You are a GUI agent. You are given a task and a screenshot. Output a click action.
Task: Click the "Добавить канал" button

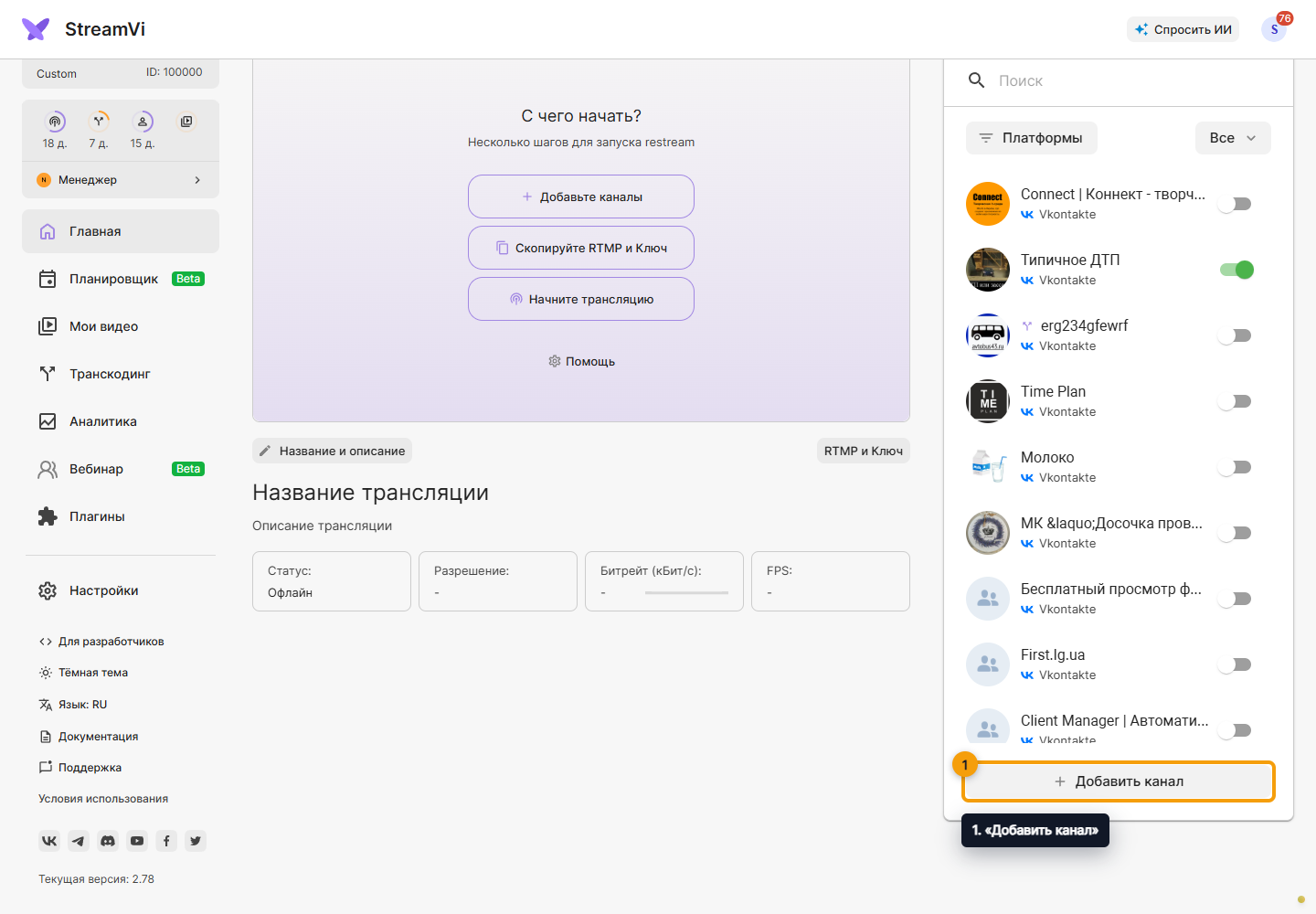point(1119,781)
